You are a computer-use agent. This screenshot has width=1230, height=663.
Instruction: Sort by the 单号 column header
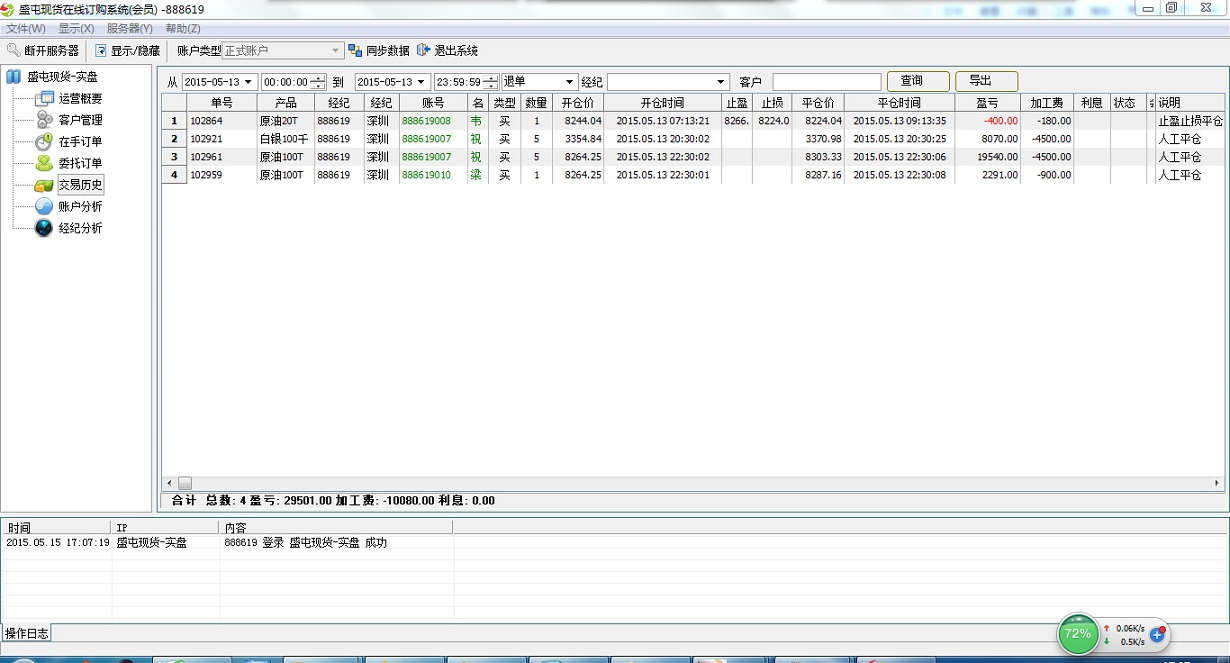(x=222, y=103)
